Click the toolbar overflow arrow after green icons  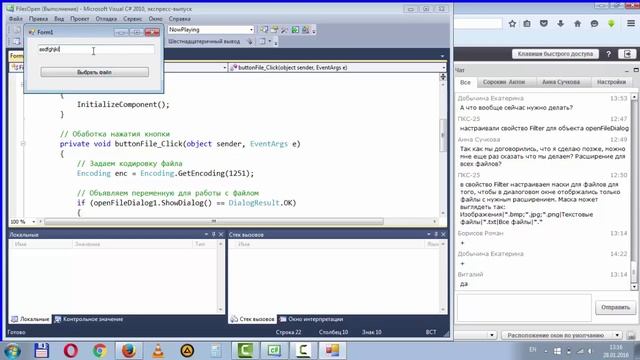(314, 31)
